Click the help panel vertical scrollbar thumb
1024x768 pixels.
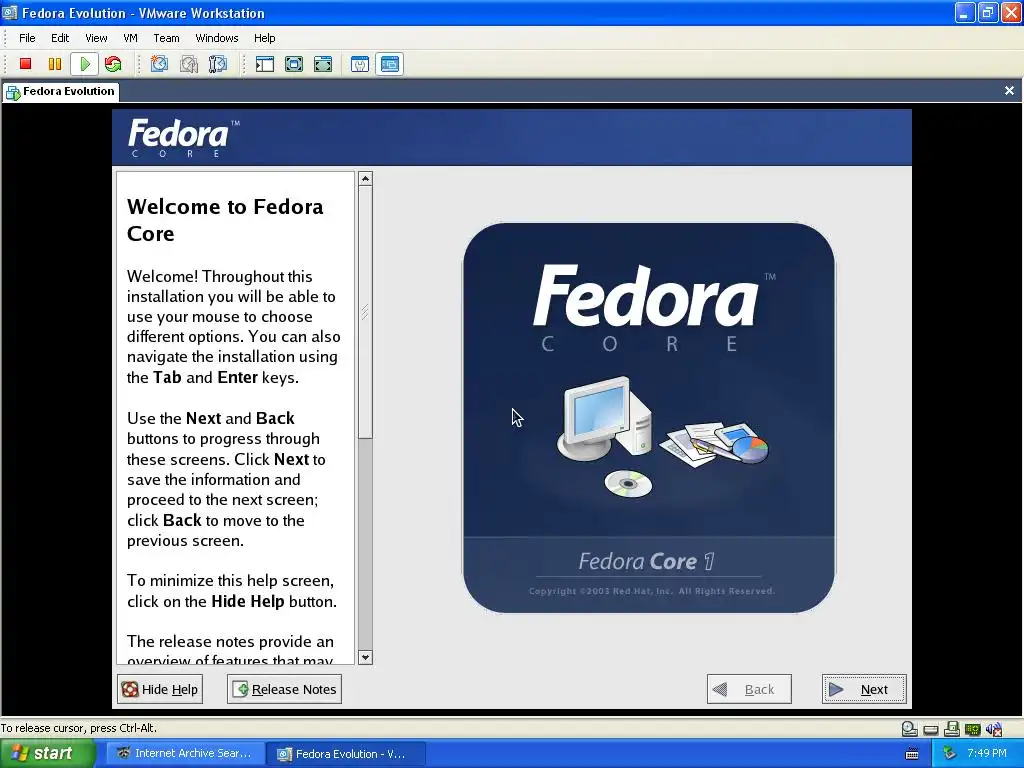[366, 312]
